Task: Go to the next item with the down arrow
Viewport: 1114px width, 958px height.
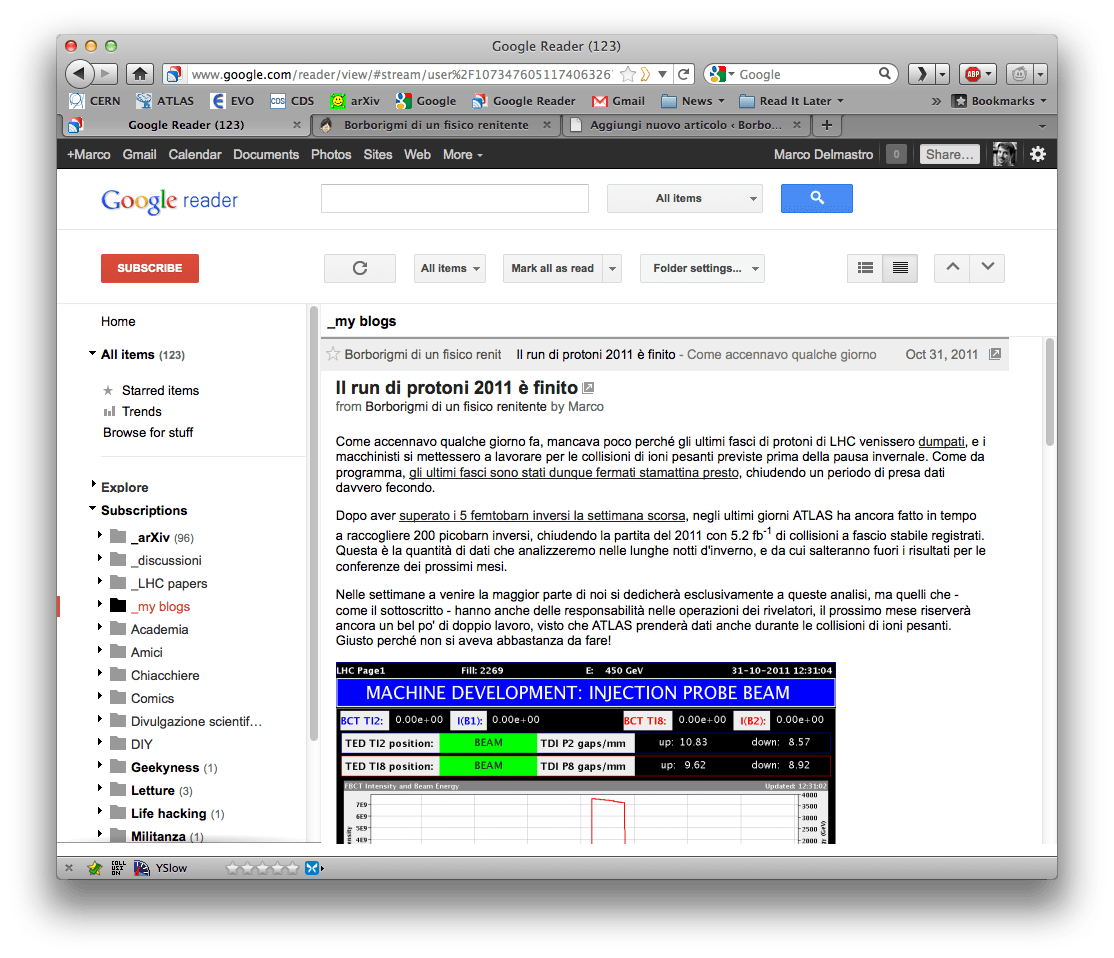Action: pos(988,268)
